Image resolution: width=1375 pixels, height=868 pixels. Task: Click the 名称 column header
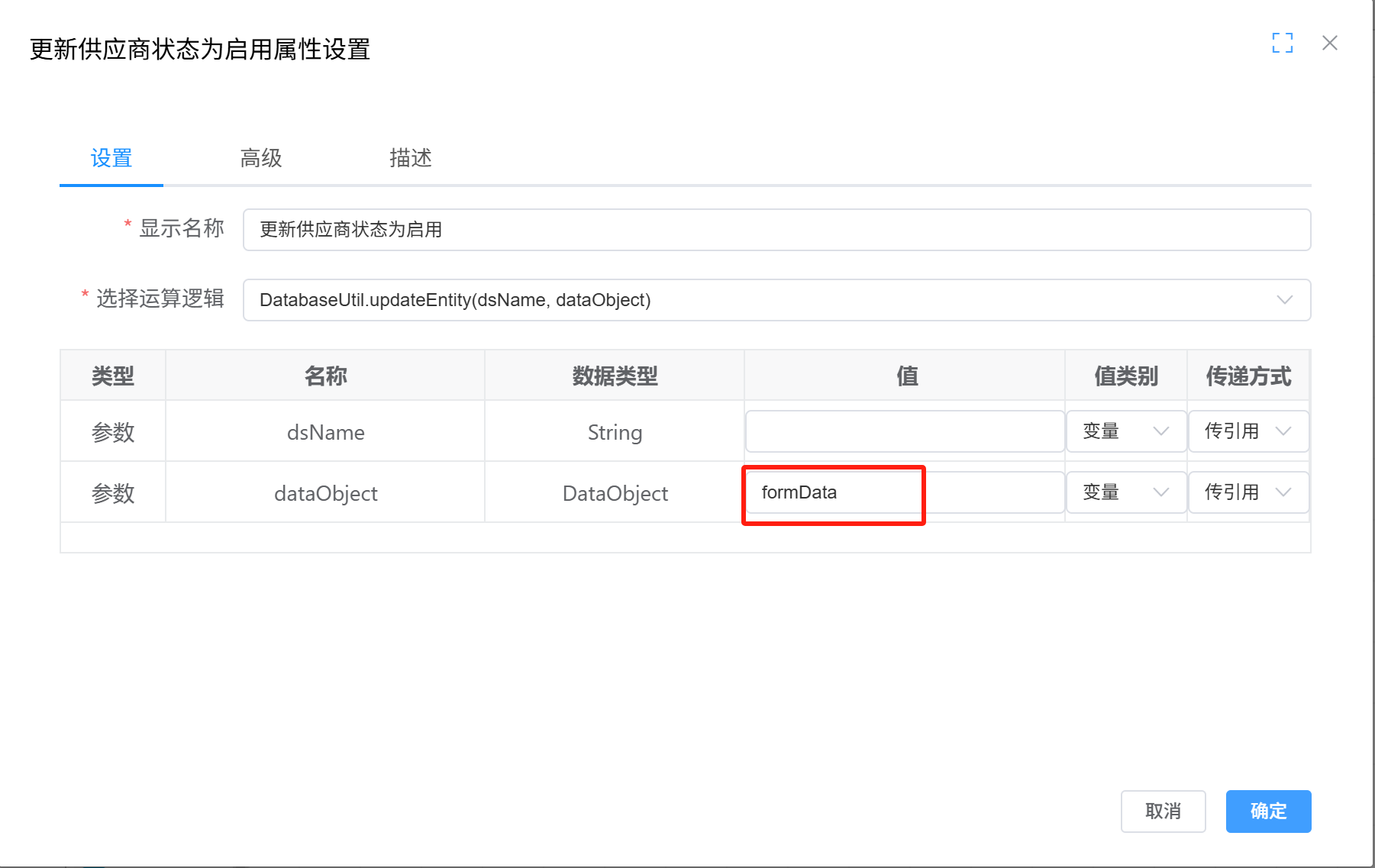click(325, 376)
